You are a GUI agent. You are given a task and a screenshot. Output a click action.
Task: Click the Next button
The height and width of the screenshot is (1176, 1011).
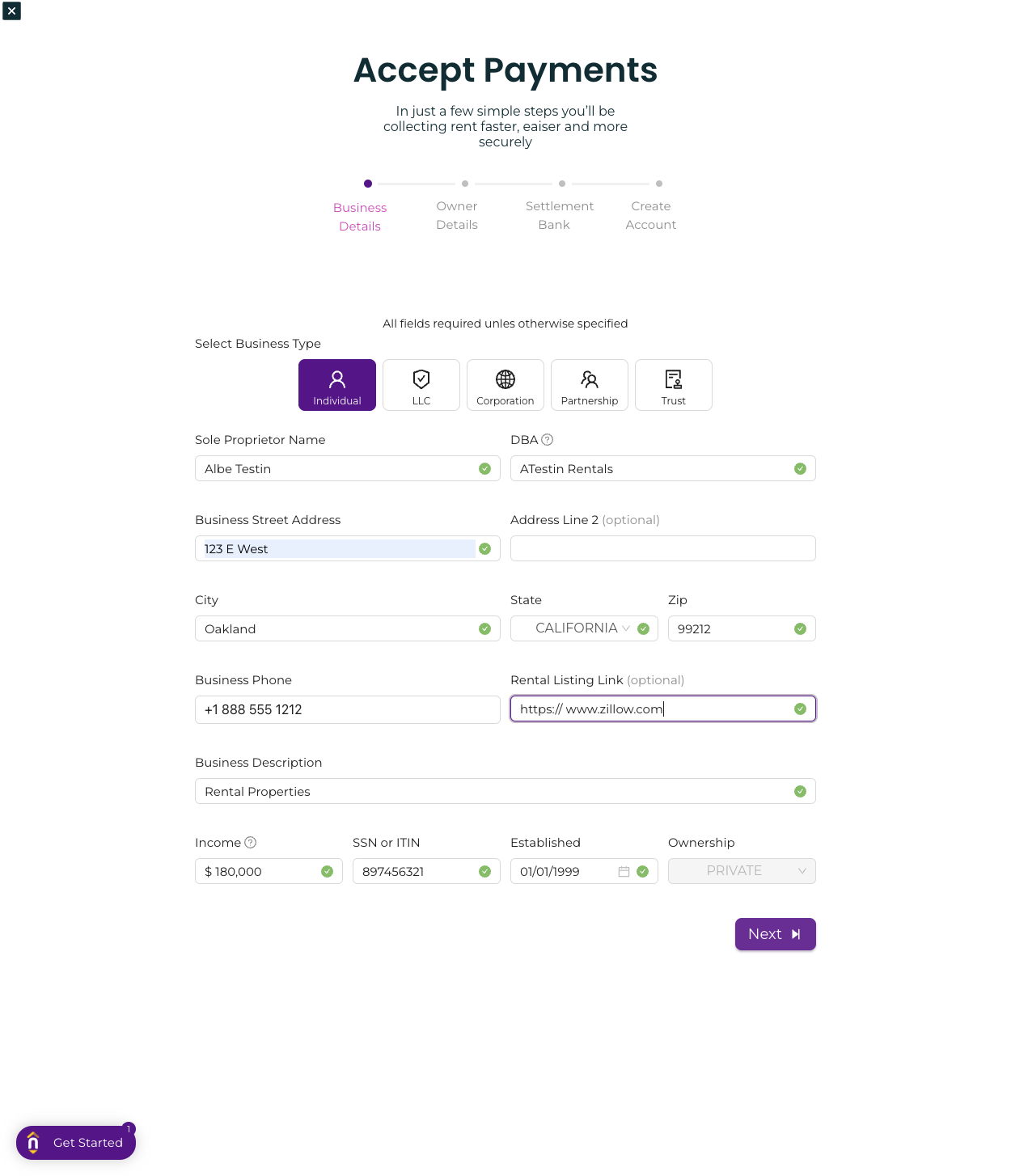pyautogui.click(x=776, y=934)
